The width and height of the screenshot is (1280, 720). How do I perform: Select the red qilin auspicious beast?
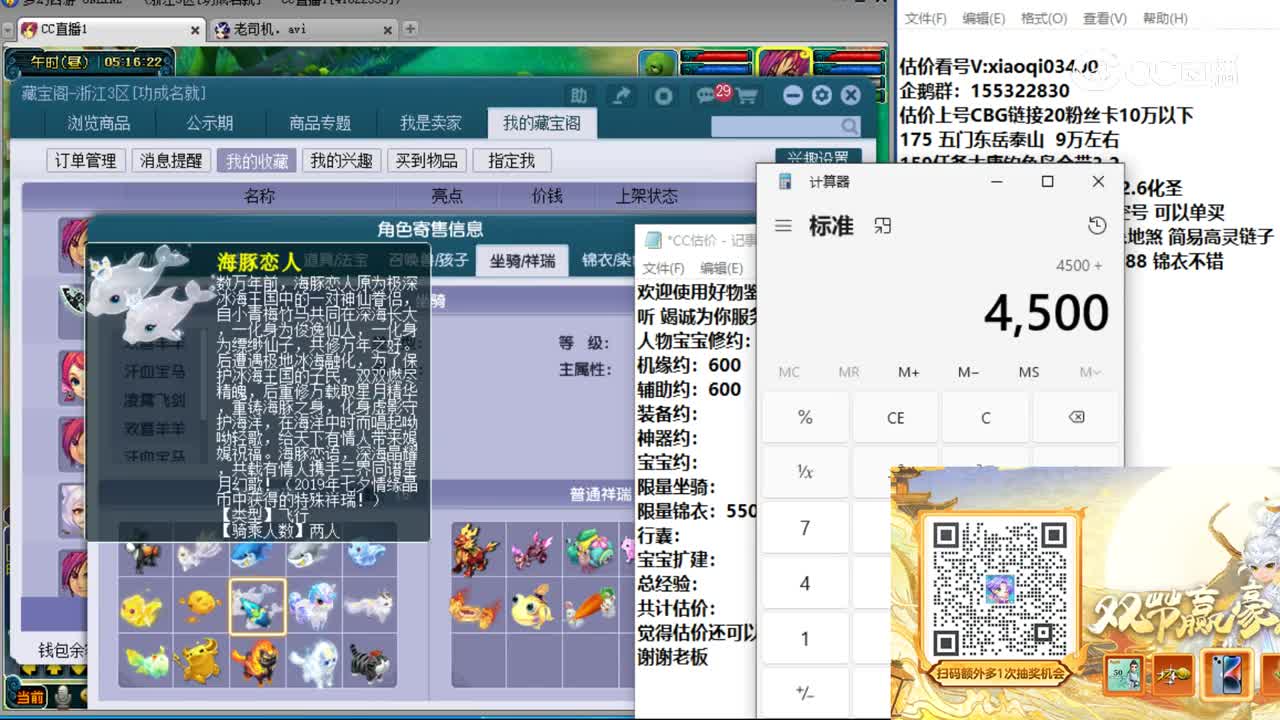476,550
